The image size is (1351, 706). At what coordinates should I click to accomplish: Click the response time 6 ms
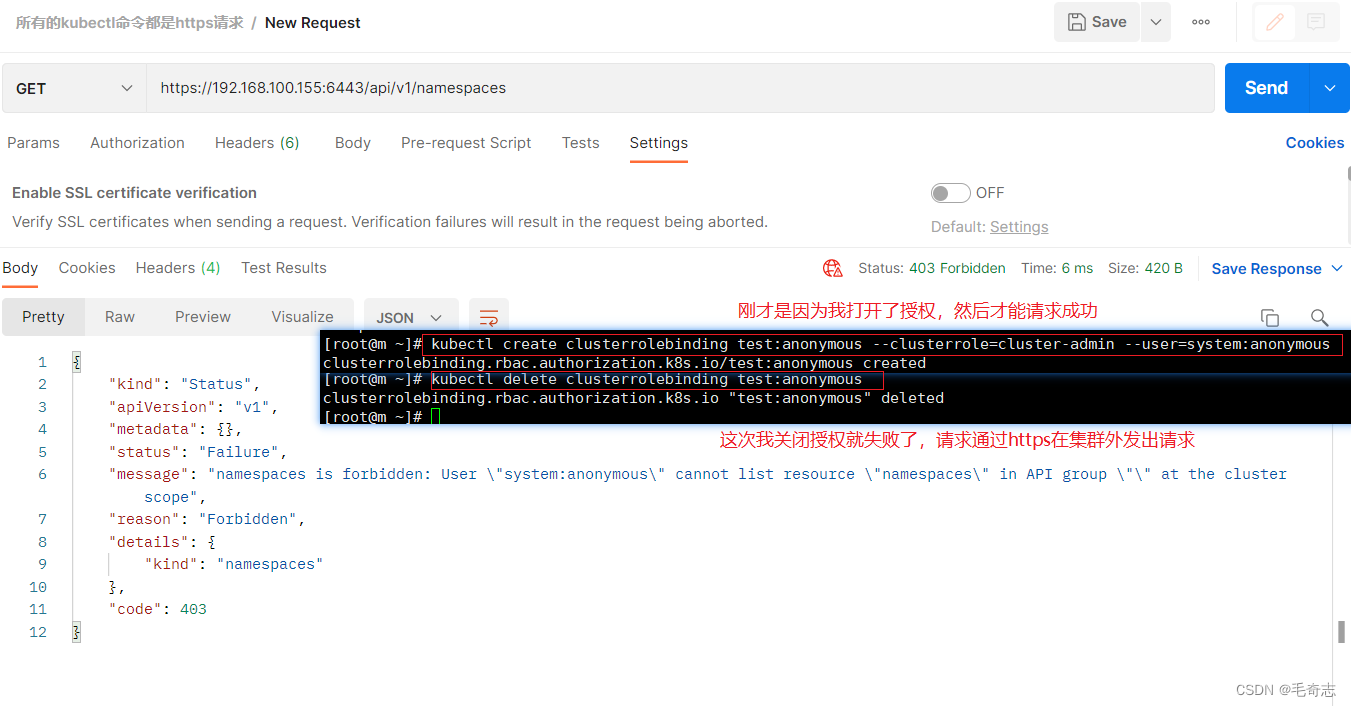click(1057, 268)
